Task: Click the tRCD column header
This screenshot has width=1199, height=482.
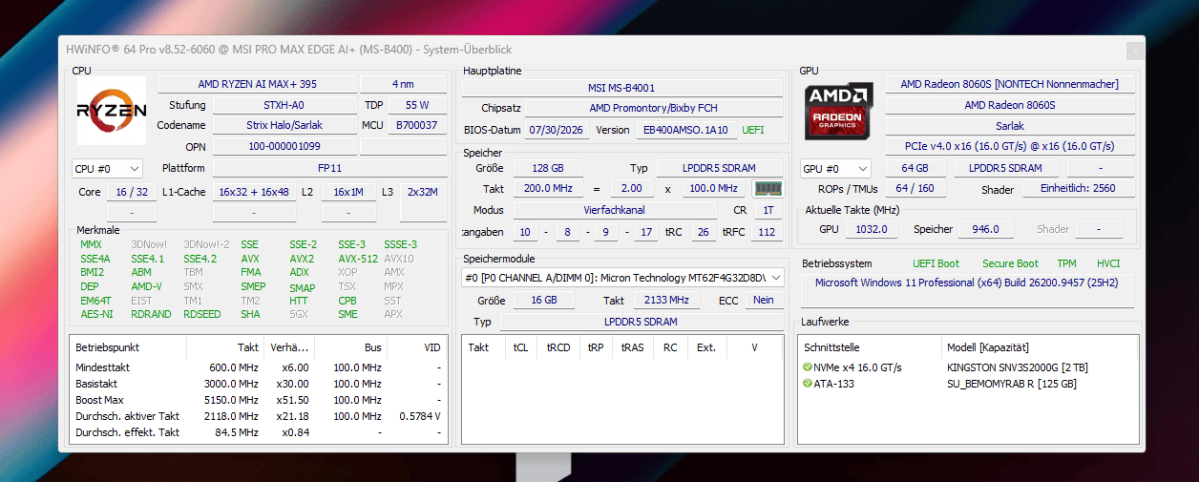Action: point(558,347)
